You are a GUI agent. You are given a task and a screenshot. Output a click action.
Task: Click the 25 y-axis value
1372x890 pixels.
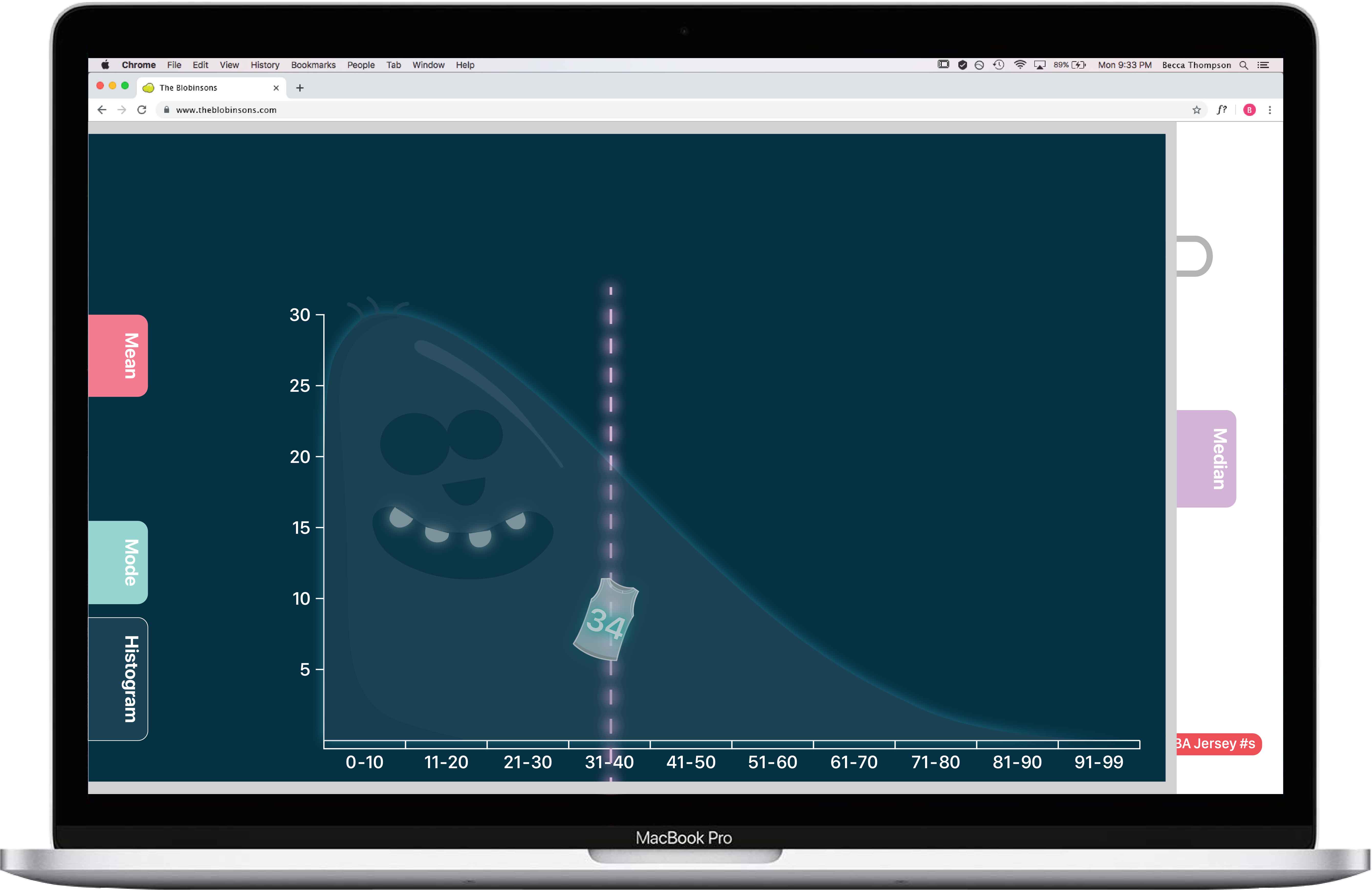tap(300, 386)
